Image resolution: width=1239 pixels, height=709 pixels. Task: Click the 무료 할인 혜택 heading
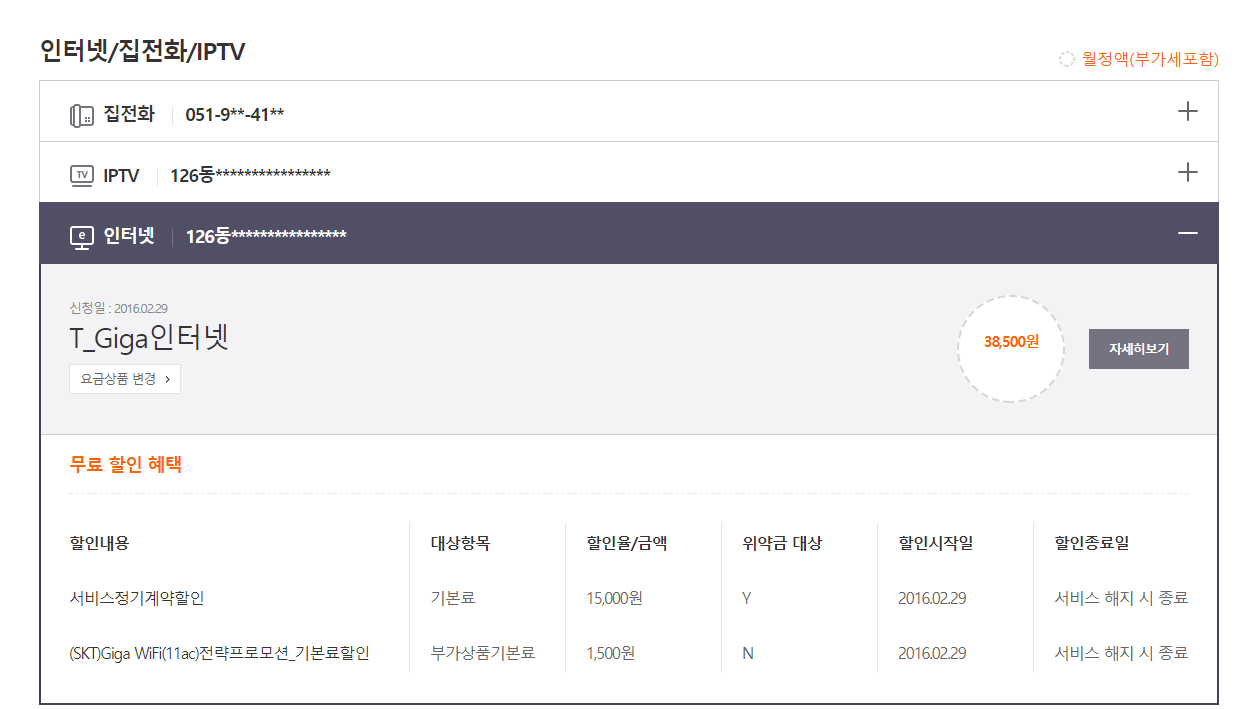pyautogui.click(x=125, y=464)
